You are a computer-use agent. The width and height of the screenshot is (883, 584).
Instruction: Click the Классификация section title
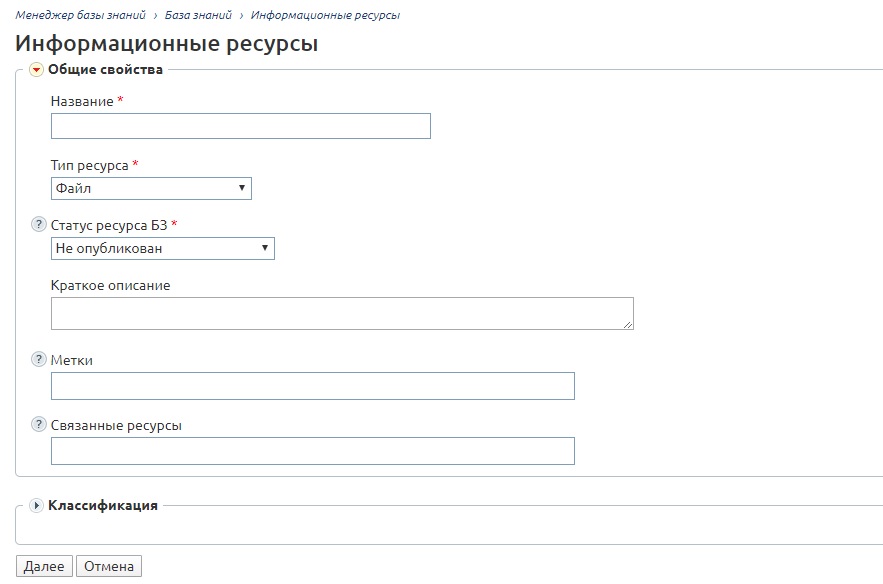(x=103, y=505)
